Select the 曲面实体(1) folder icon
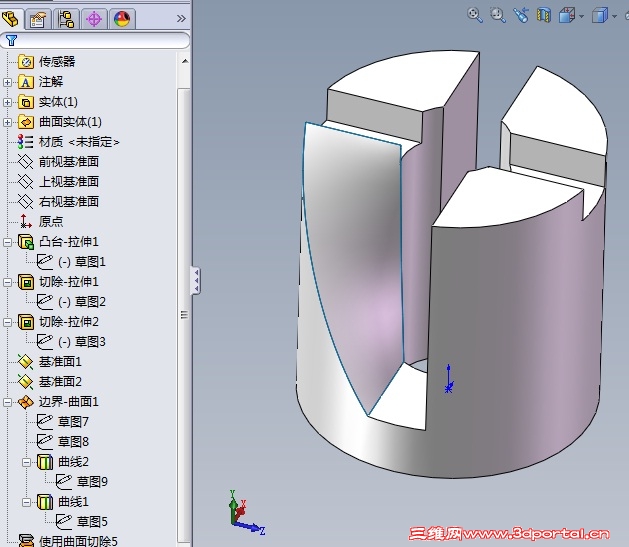 pyautogui.click(x=26, y=122)
